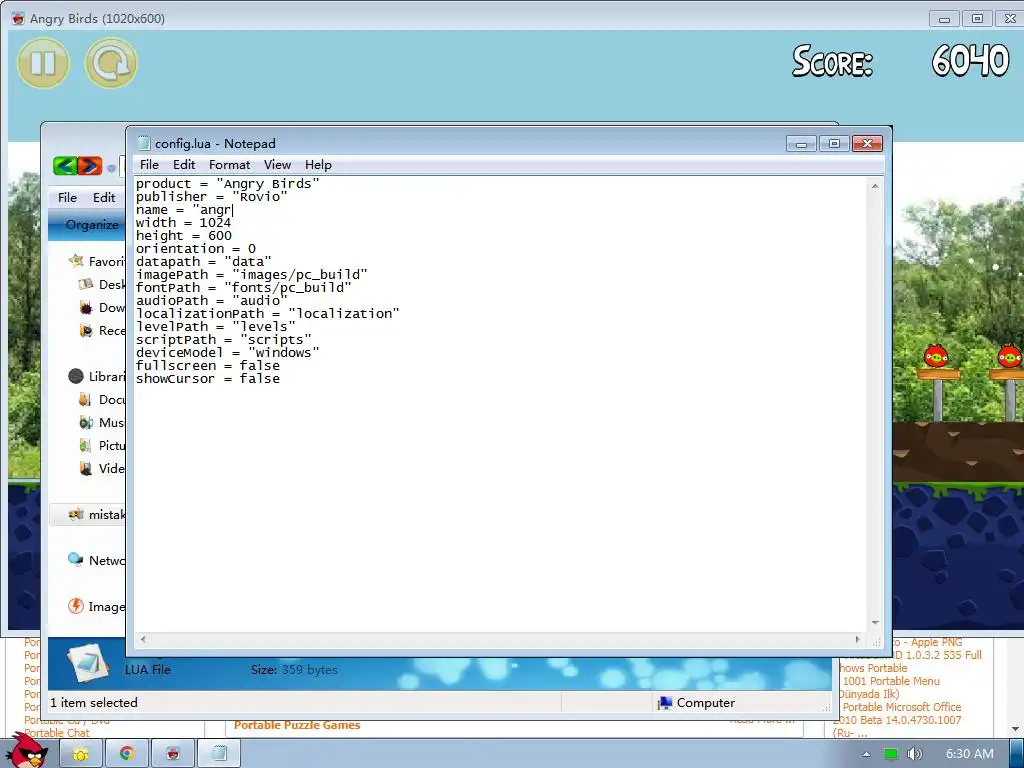Open Downloads in the Explorer sidebar
This screenshot has width=1024, height=768.
click(x=102, y=308)
